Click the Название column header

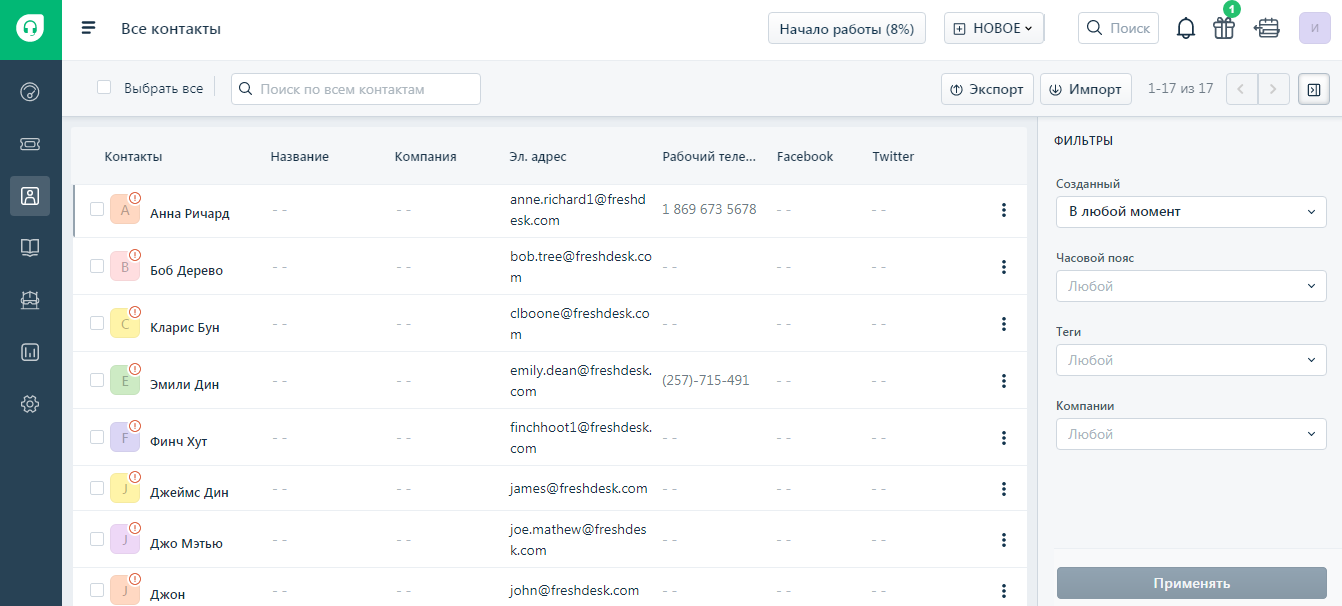pyautogui.click(x=299, y=156)
